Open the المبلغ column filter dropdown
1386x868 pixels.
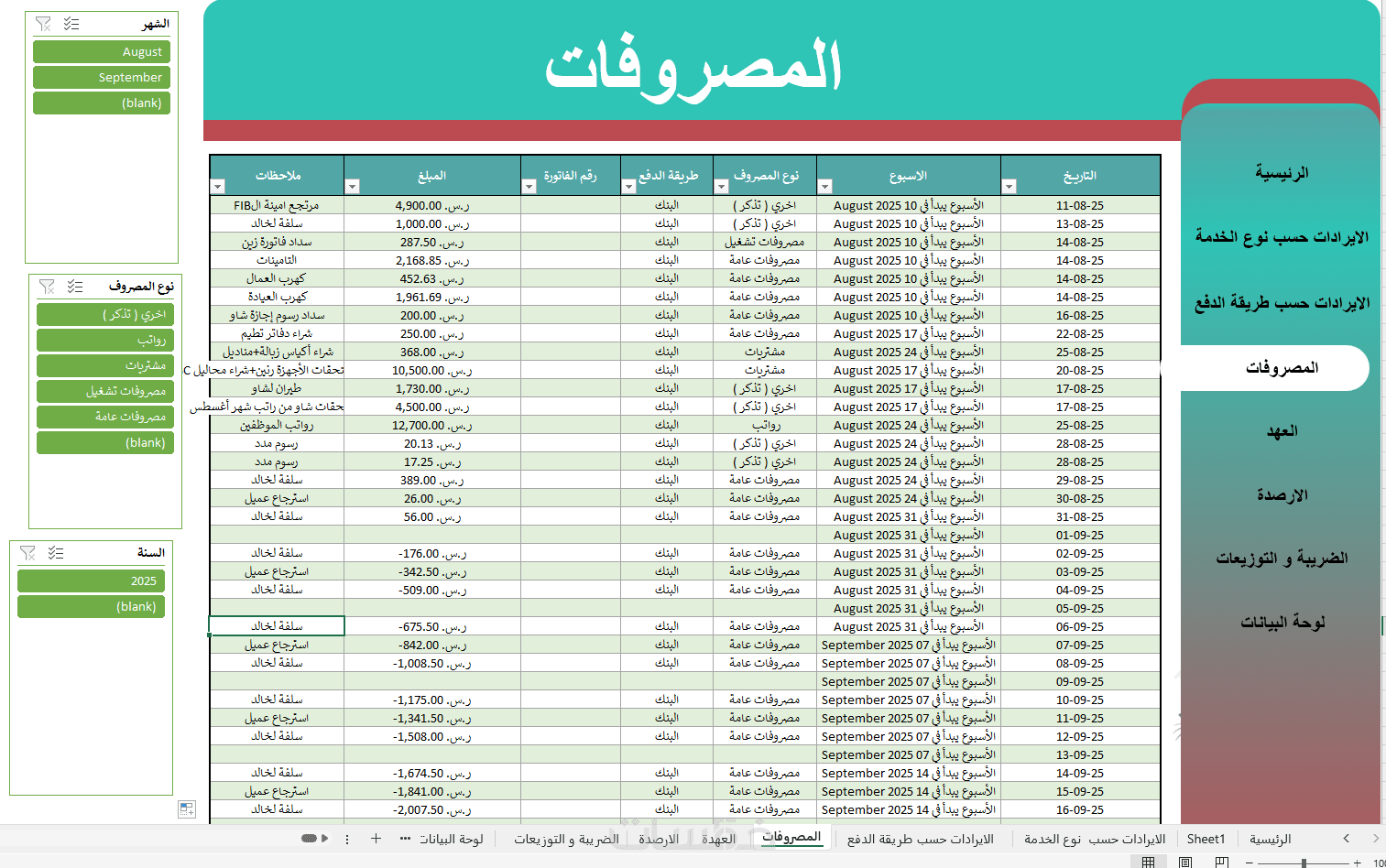[352, 186]
